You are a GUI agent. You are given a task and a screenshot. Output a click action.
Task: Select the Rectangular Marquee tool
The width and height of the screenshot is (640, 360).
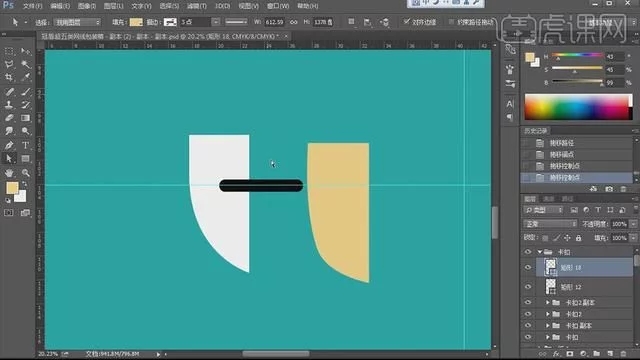pyautogui.click(x=9, y=51)
